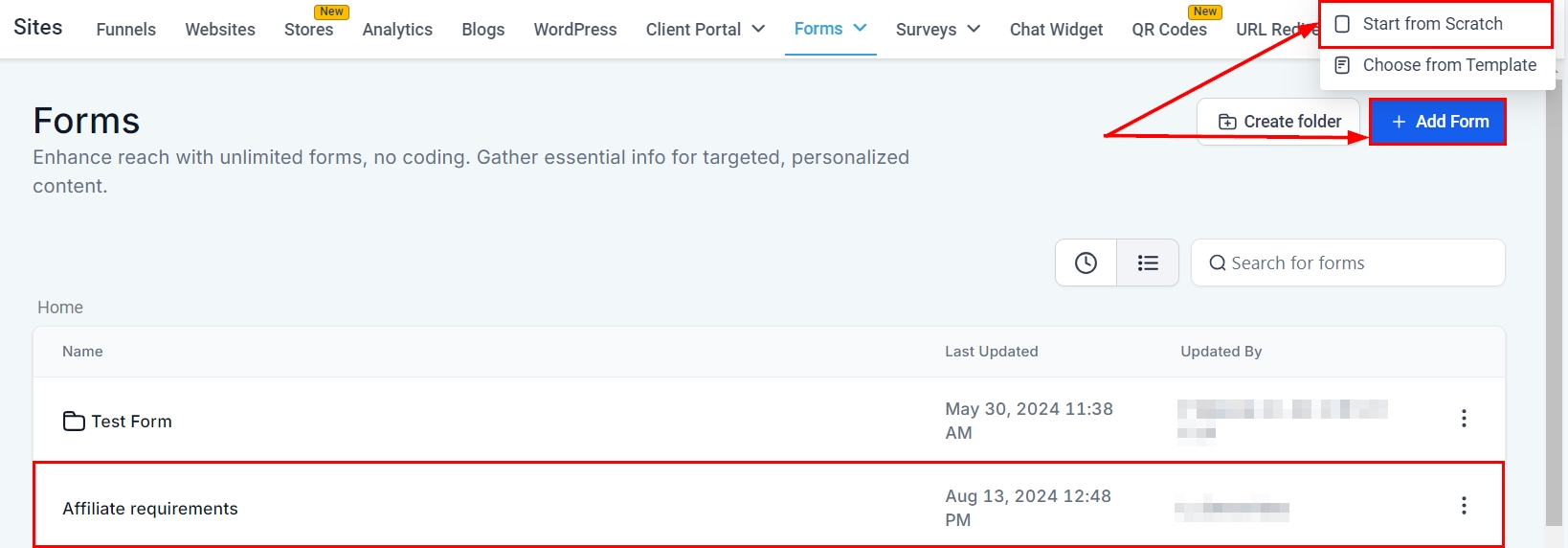Click the Create folder button

(x=1279, y=122)
